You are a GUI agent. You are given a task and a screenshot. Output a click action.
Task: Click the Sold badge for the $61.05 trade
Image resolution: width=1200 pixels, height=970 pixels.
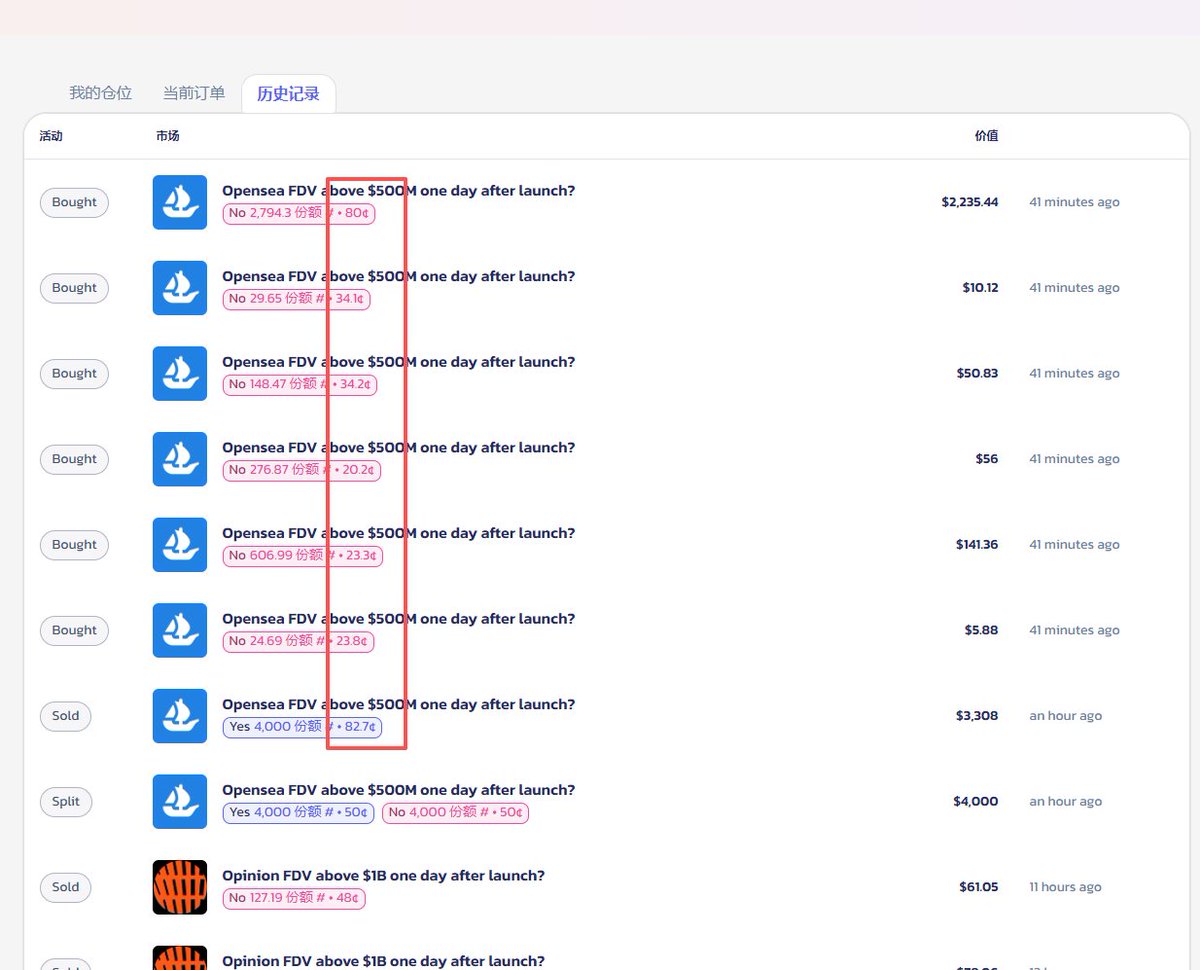click(x=66, y=887)
